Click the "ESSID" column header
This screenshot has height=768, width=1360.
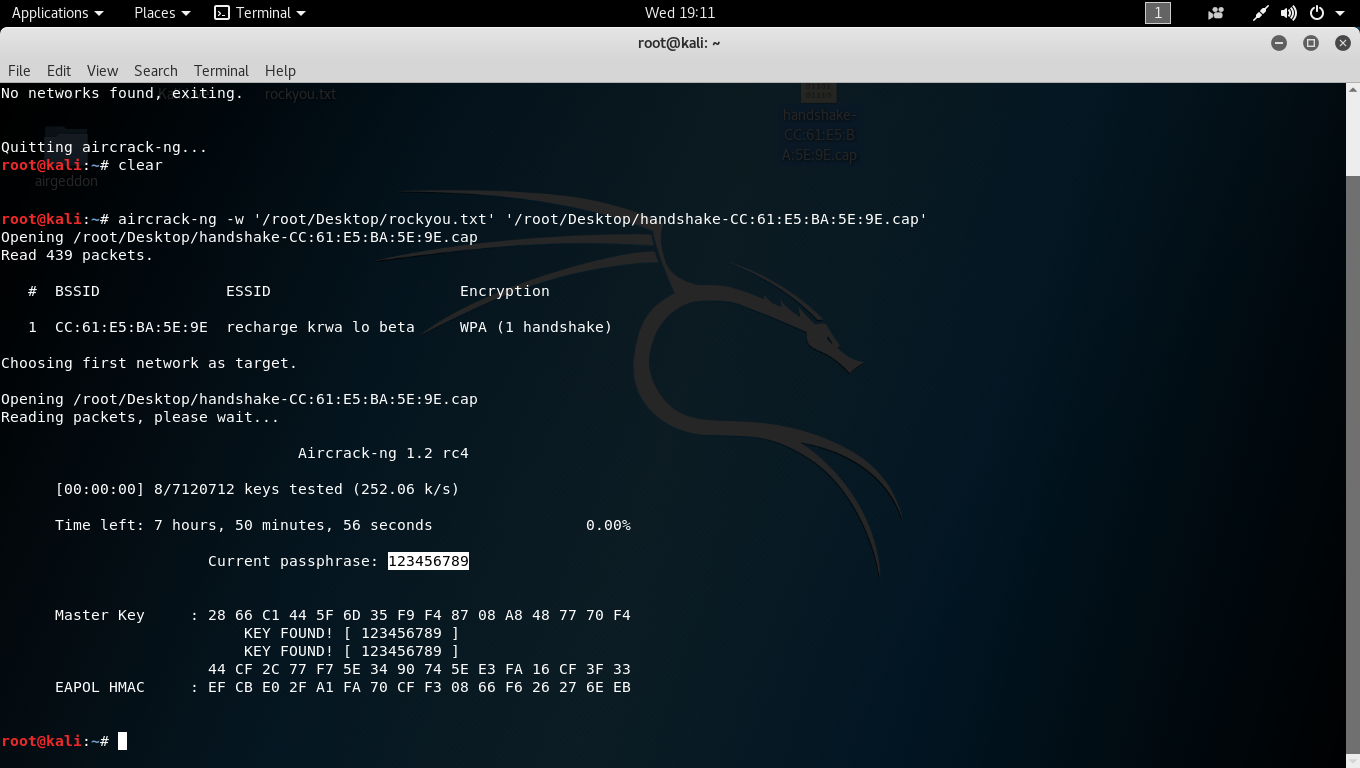[248, 291]
